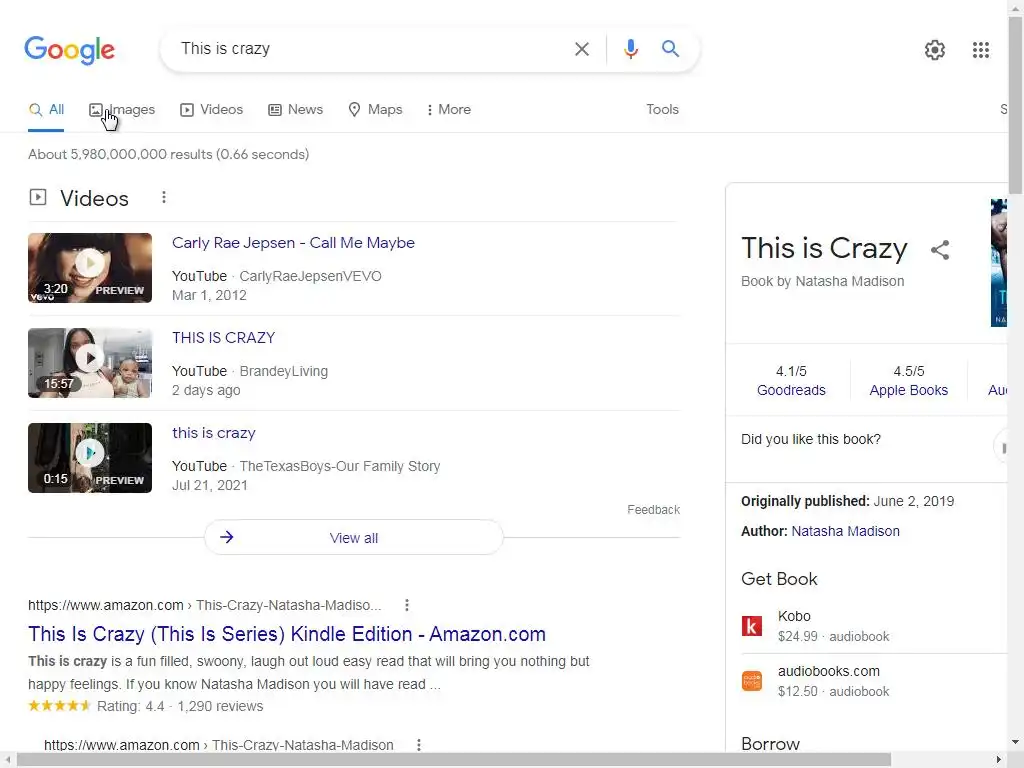The image size is (1024, 768).
Task: Click the book cover image in panel
Action: pyautogui.click(x=999, y=263)
